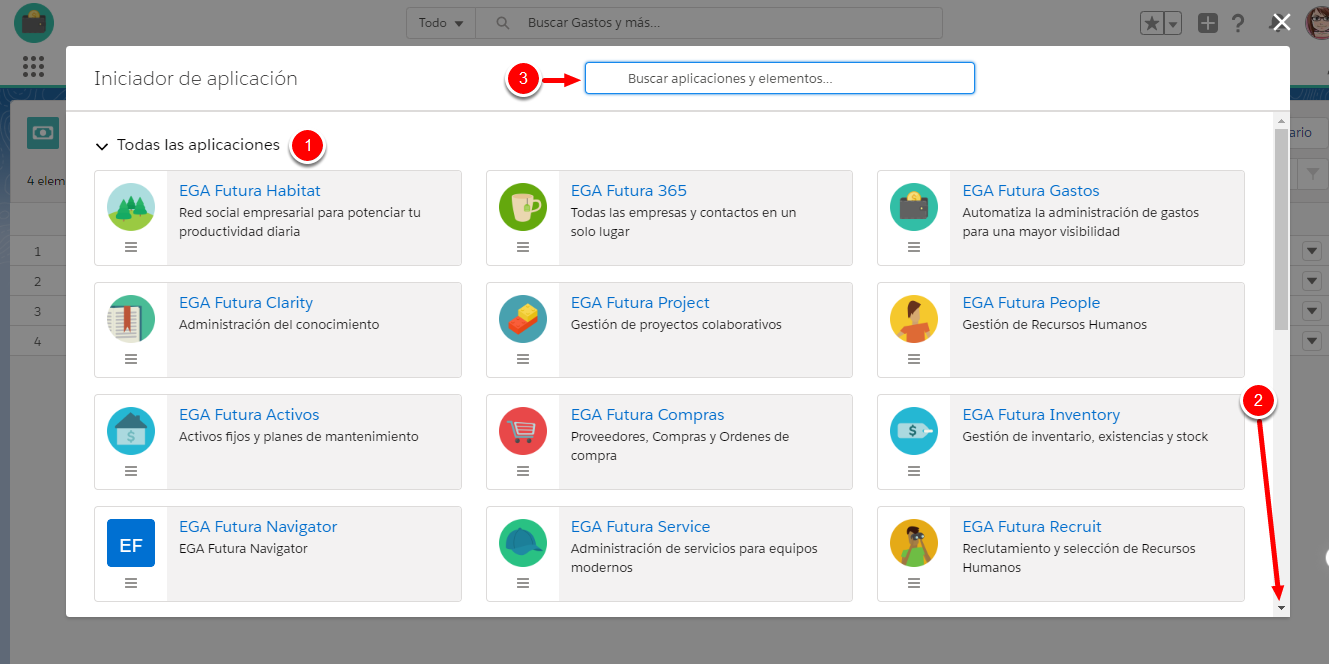Click the EGA Futura Project blocks icon
Viewport: 1329px width, 664px height.
coord(522,319)
